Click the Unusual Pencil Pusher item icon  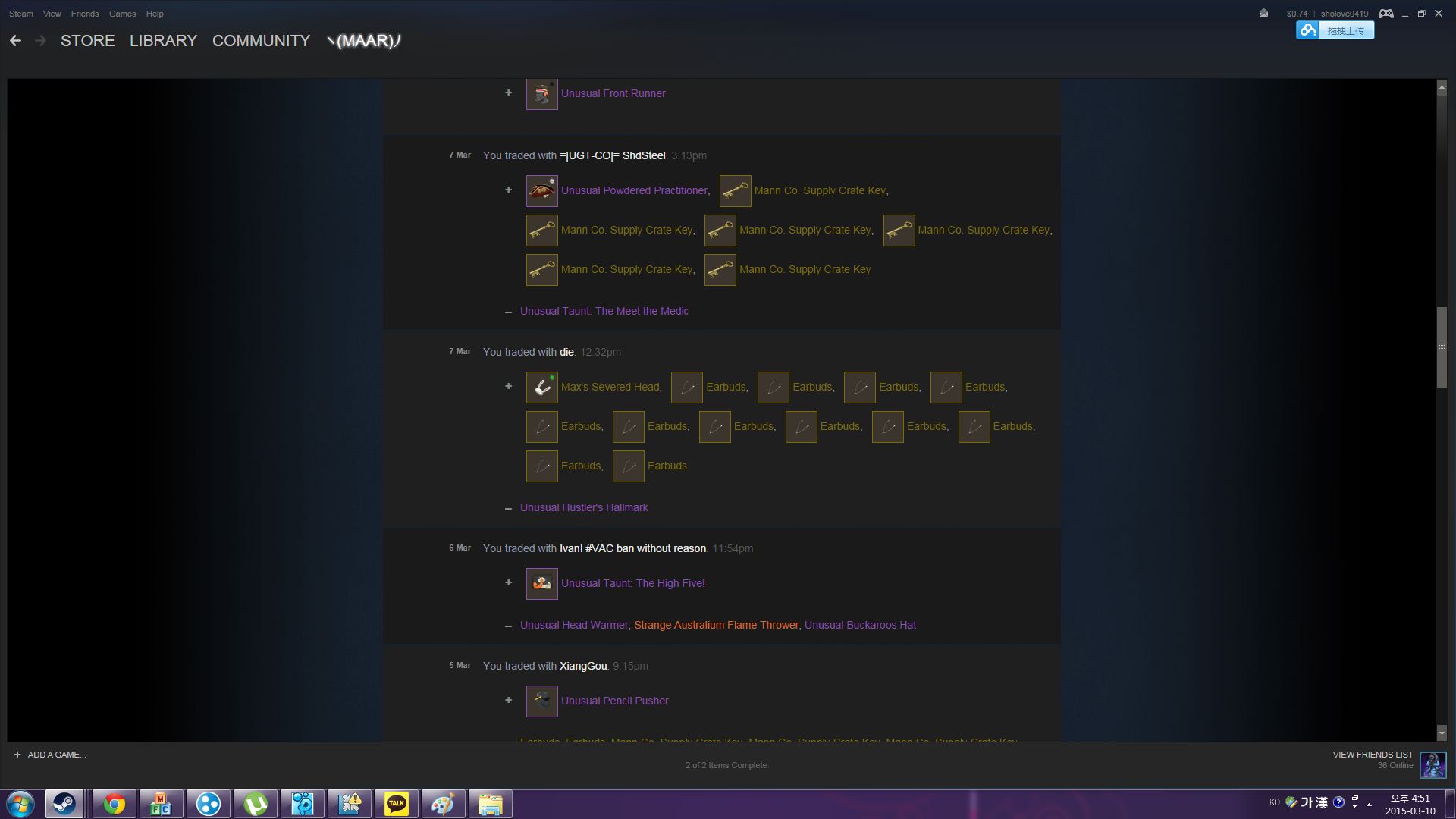(x=541, y=701)
